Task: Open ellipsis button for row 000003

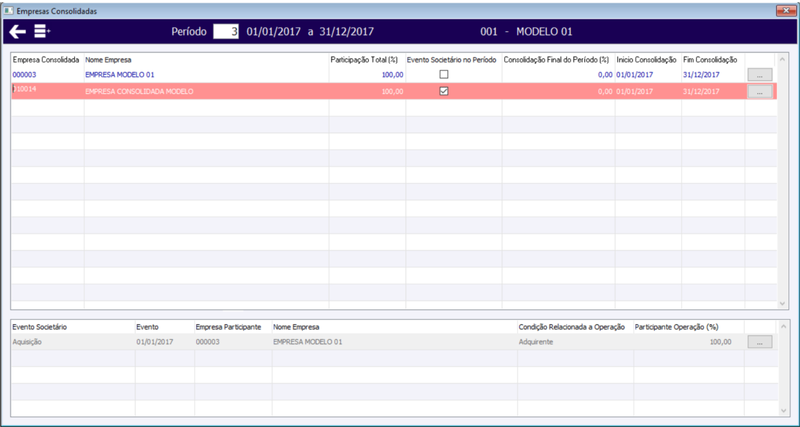Action: [x=760, y=75]
